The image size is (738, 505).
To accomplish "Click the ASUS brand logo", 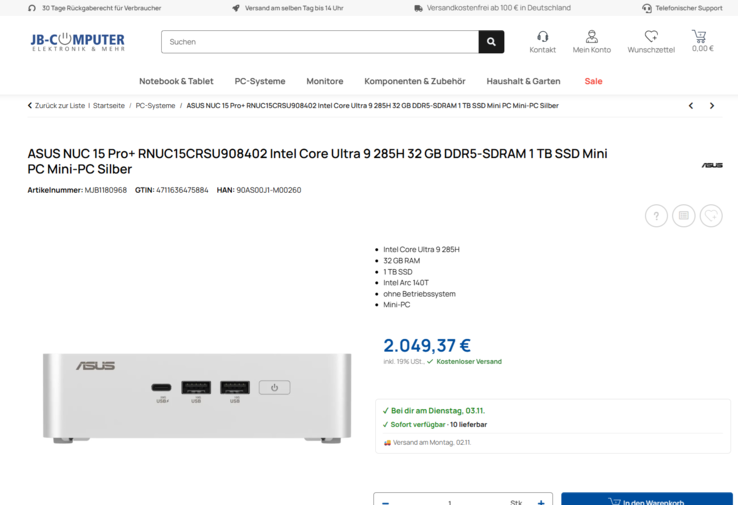I will (x=712, y=165).
